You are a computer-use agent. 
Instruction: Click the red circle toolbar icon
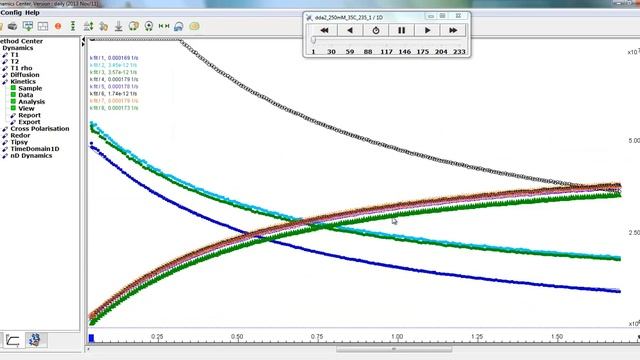[x=58, y=27]
